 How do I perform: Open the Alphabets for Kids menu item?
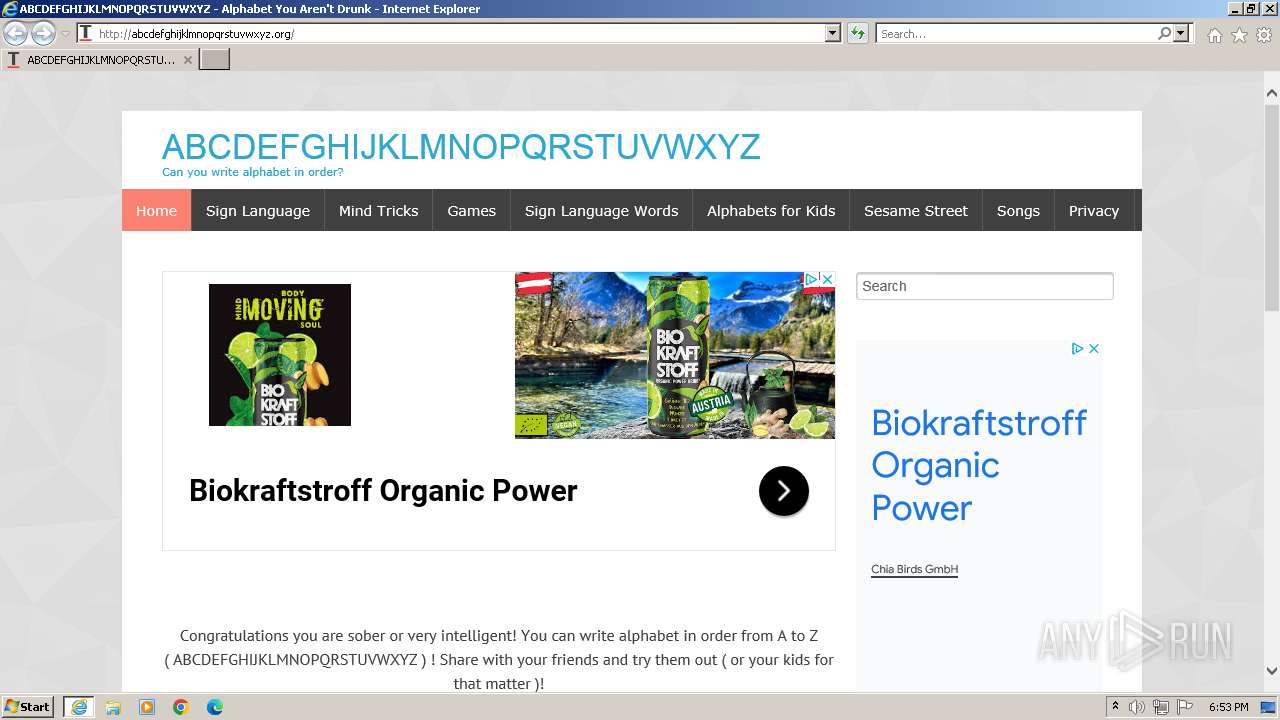click(x=771, y=210)
